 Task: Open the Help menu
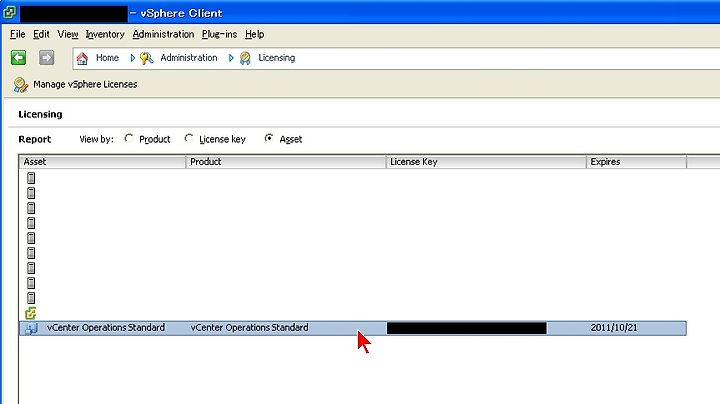(x=254, y=34)
